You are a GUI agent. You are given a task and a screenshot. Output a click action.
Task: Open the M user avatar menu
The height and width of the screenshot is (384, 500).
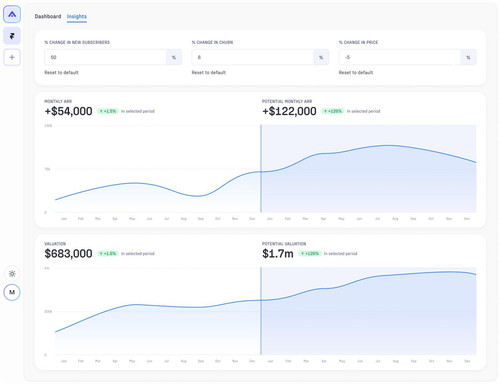[12, 292]
